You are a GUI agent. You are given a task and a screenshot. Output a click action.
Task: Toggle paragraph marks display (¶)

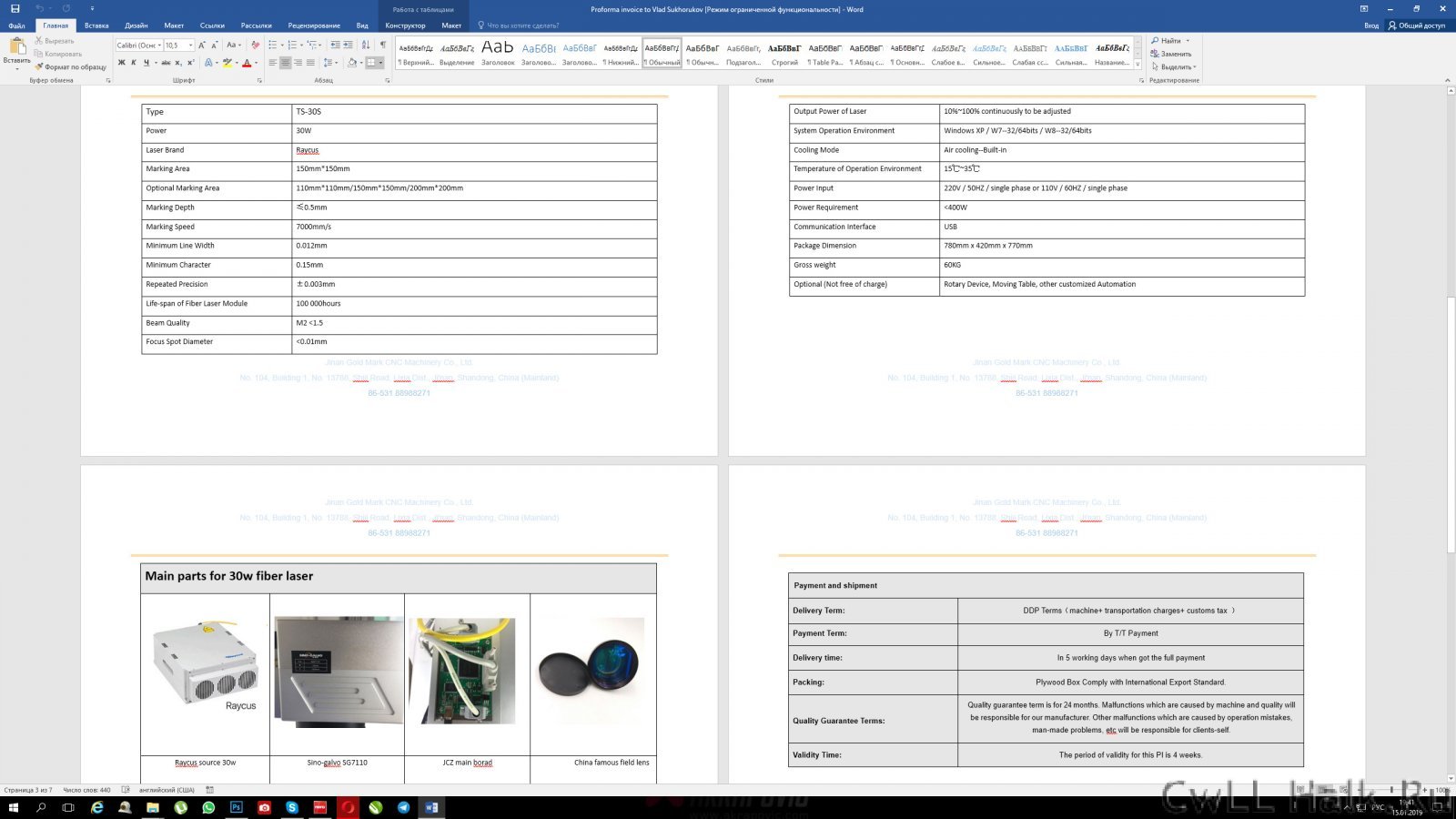(x=382, y=45)
